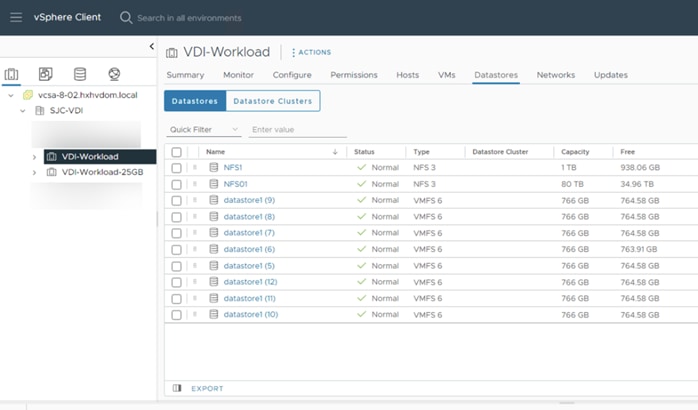Open the Hosts tab

coord(407,75)
